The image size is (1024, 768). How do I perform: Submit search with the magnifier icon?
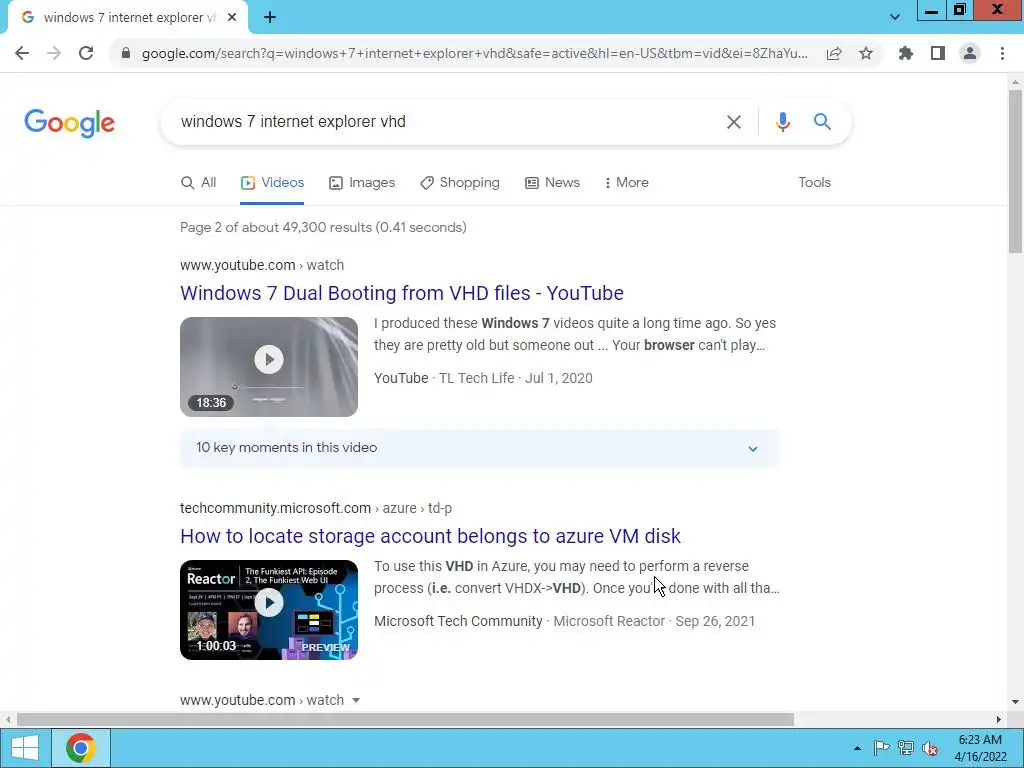822,121
